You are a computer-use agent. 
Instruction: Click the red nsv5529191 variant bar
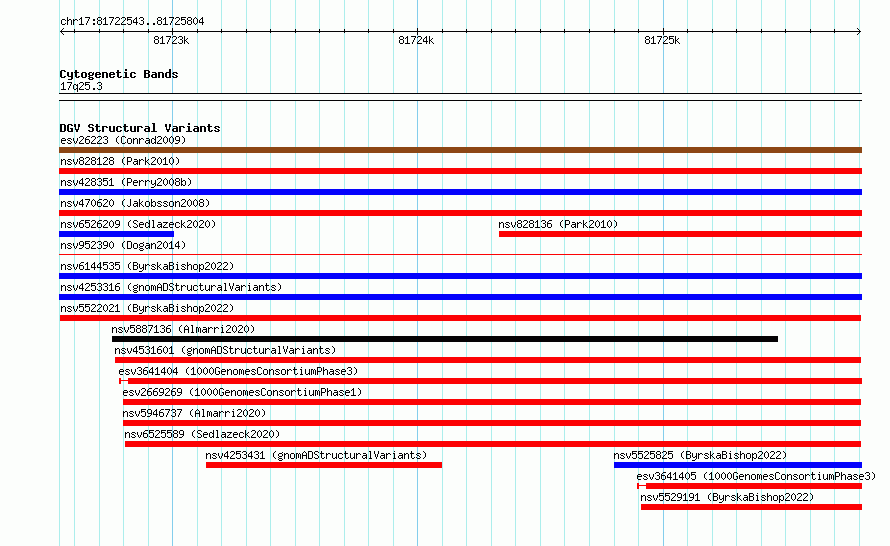click(751, 507)
